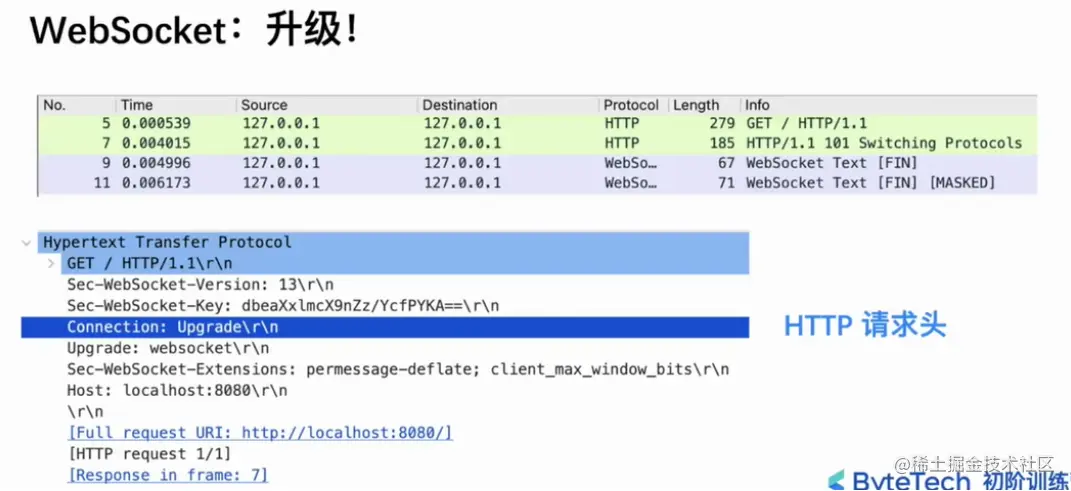Collapse the Hypertext Transfer Protocol tree
The image size is (1071, 491).
(26, 242)
